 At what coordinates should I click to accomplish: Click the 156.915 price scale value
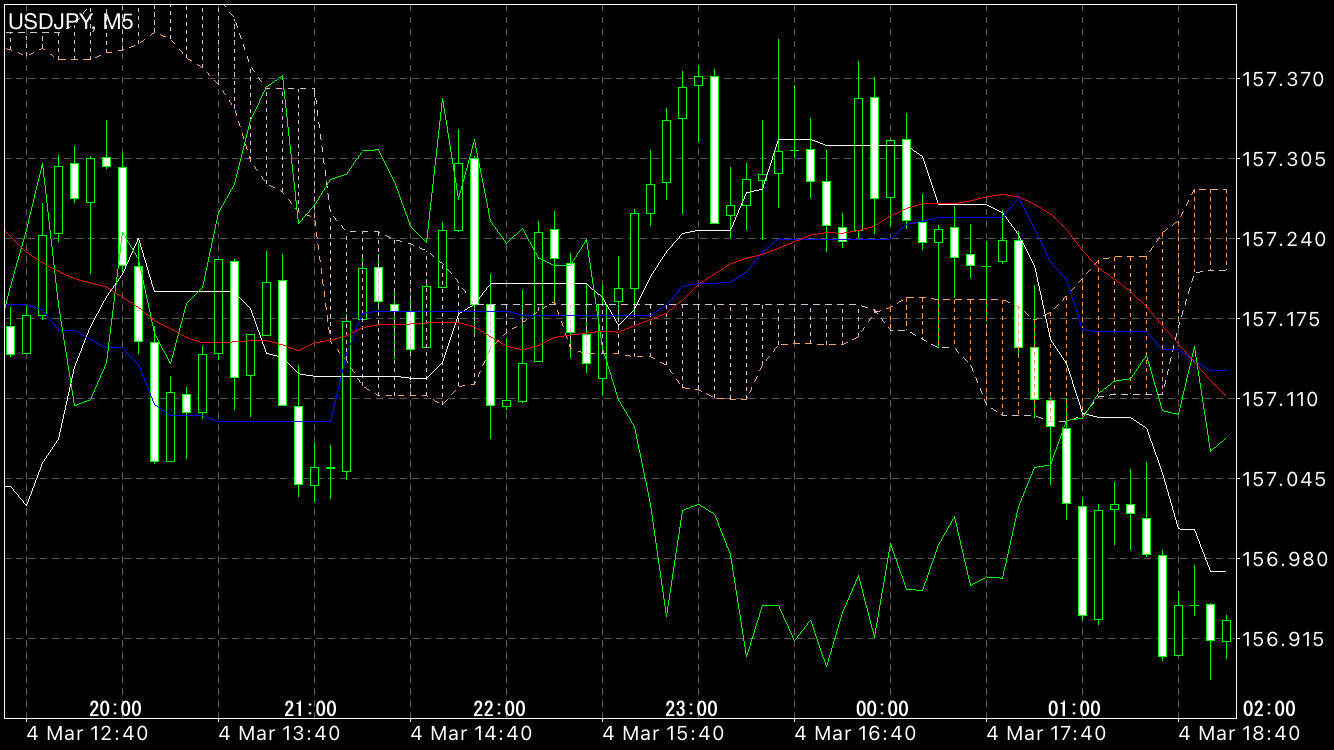point(1280,639)
